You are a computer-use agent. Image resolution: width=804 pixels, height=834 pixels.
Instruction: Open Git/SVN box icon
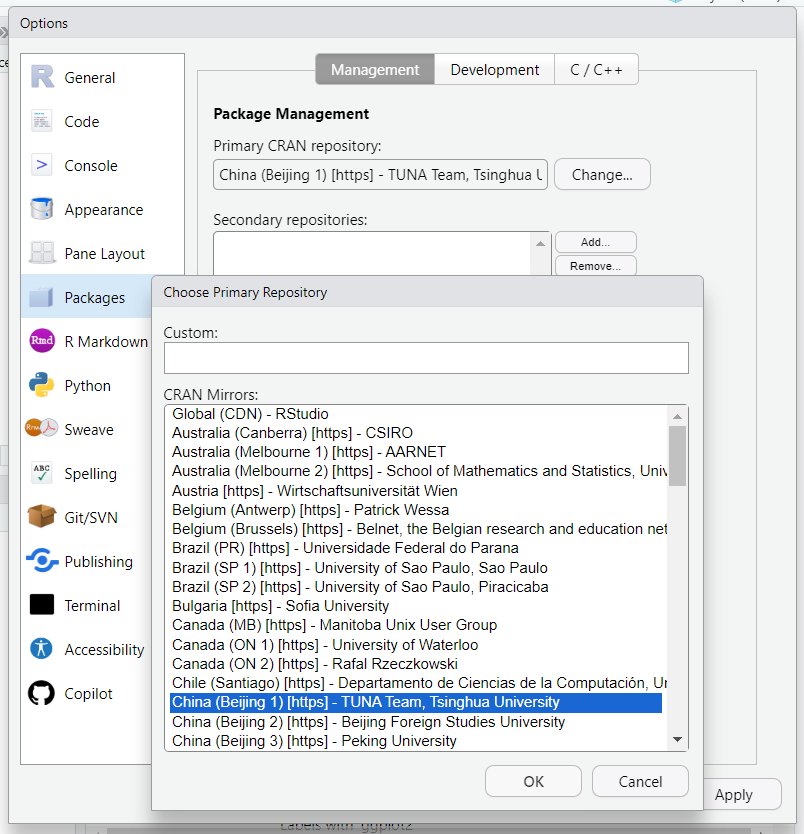point(42,518)
